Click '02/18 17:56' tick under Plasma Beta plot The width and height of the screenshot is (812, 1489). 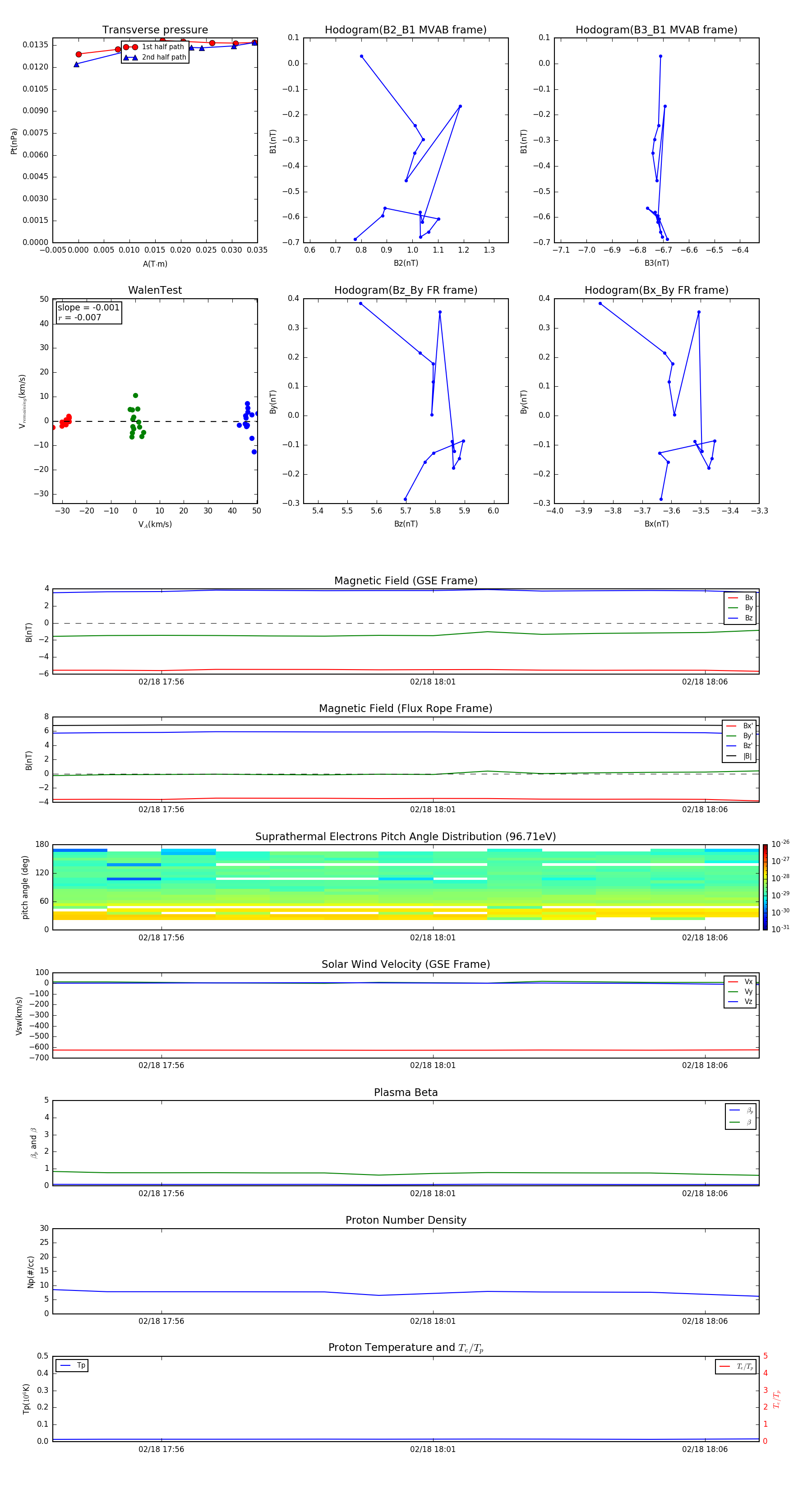[161, 1193]
